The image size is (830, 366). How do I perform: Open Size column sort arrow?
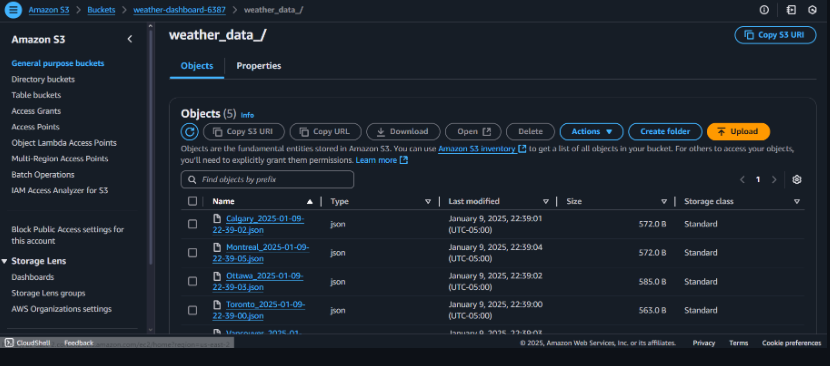coord(664,202)
